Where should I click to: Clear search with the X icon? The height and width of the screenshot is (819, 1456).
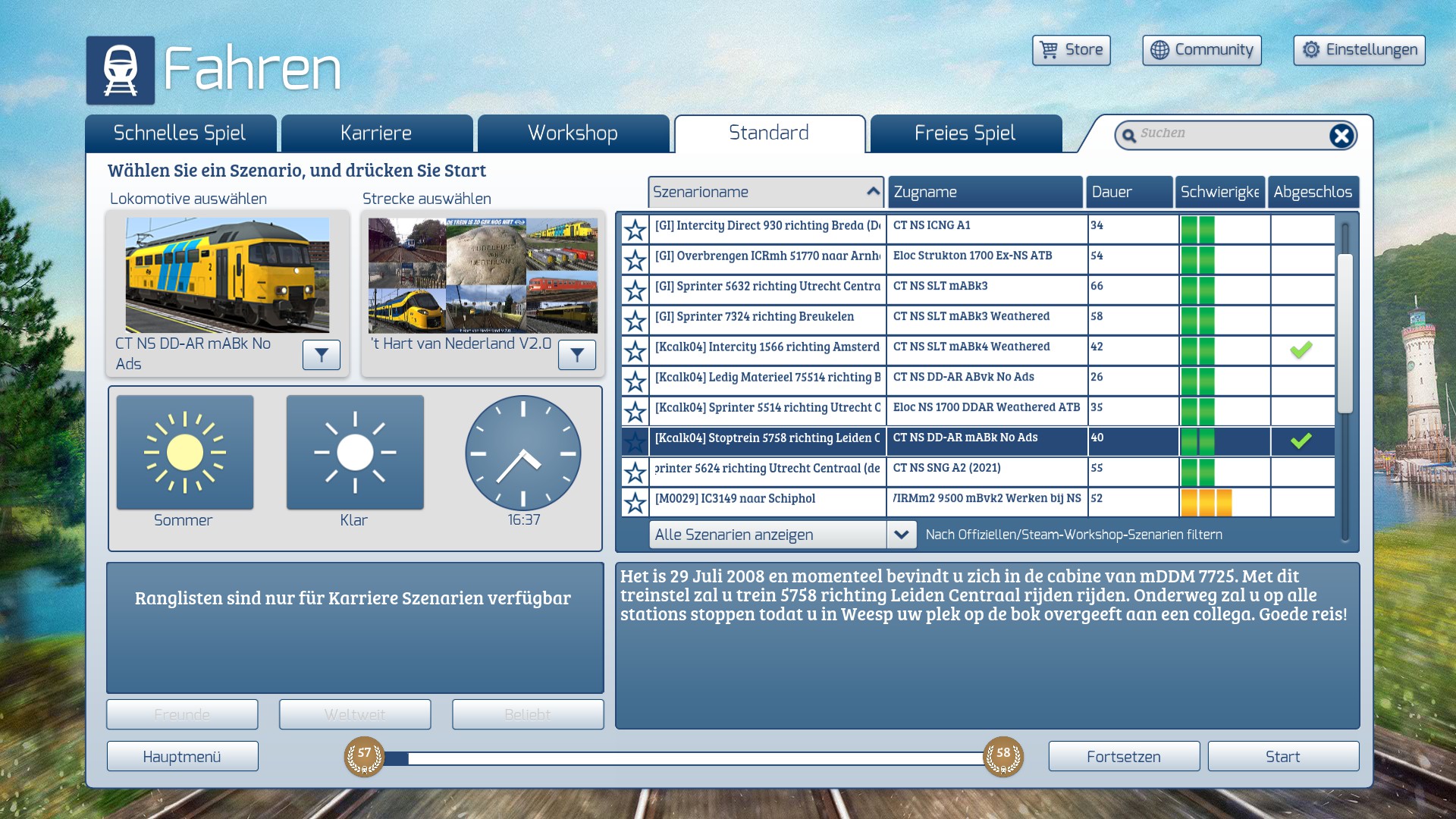tap(1341, 136)
